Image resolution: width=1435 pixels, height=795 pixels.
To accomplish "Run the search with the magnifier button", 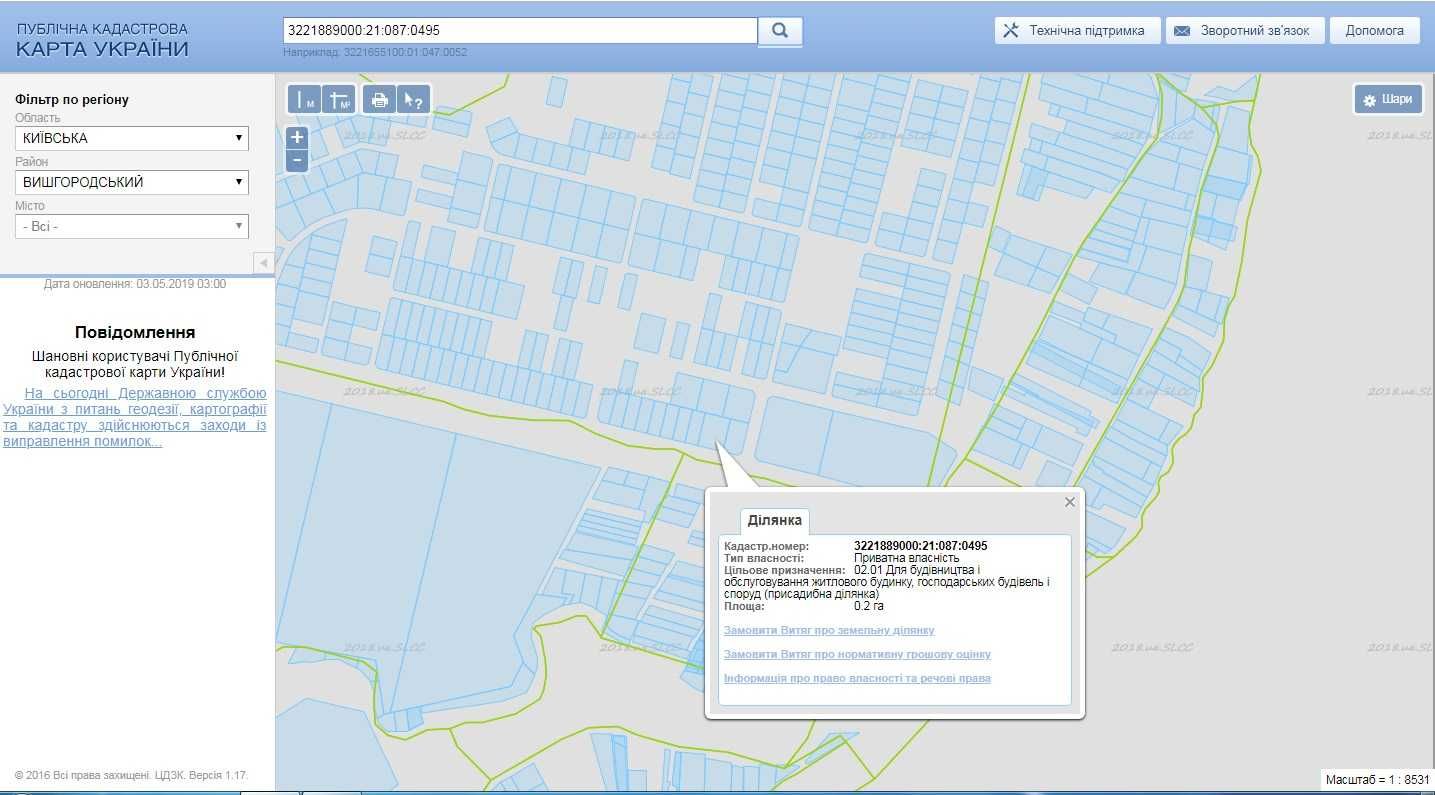I will point(780,31).
